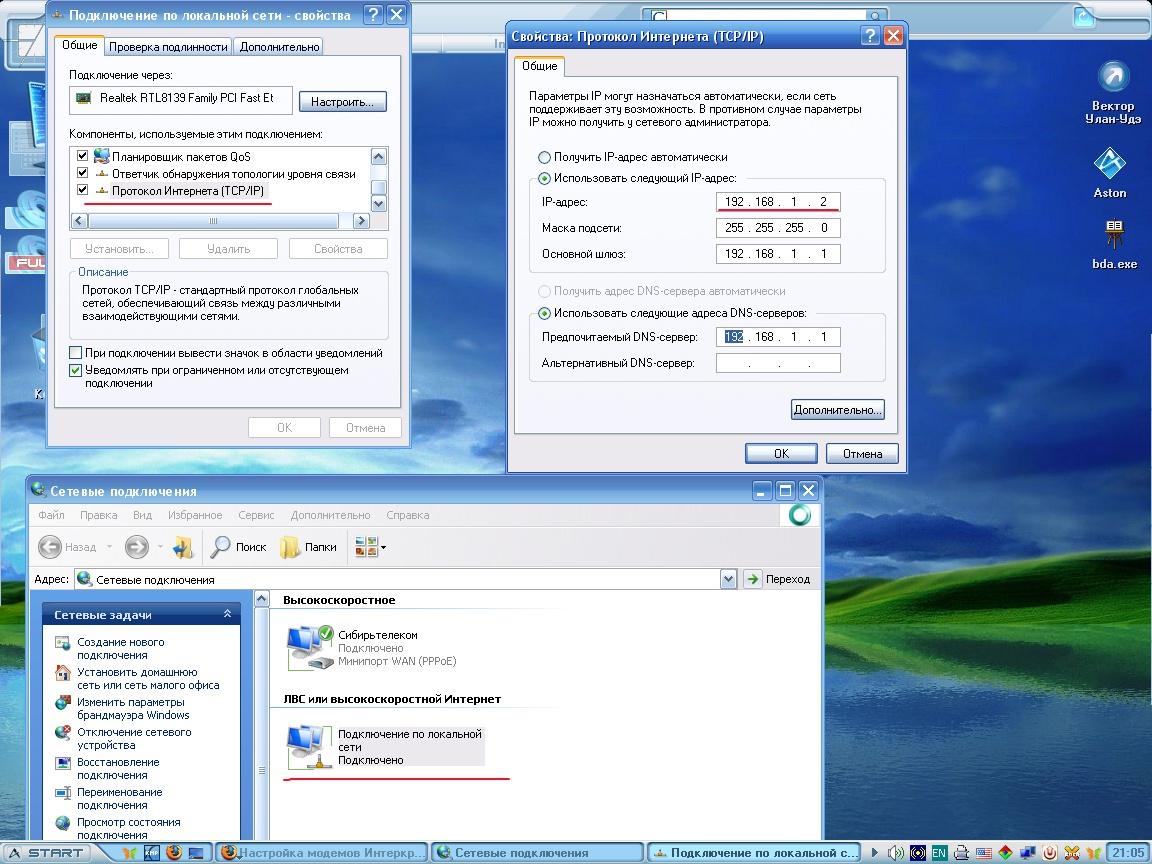1152x864 pixels.
Task: Collapse the Сетевые задачи panel
Action: click(227, 615)
